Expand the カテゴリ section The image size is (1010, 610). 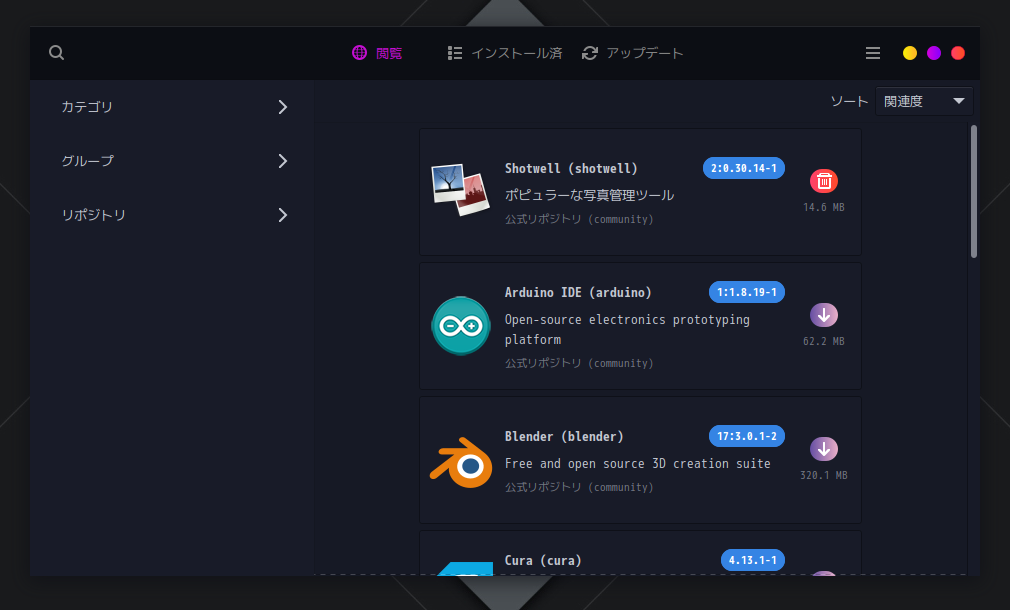[x=173, y=107]
